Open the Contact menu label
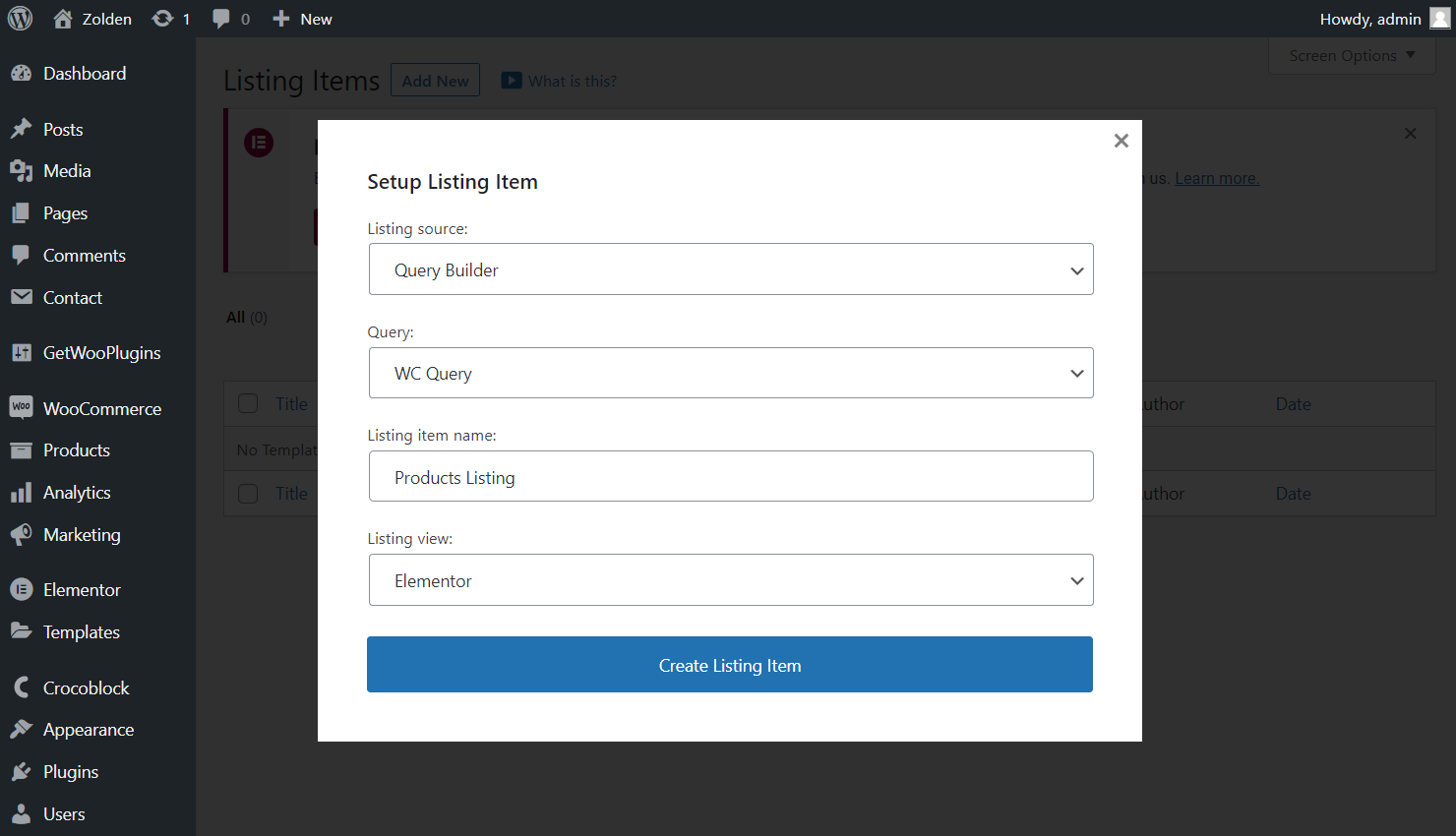The height and width of the screenshot is (836, 1456). pos(73,298)
